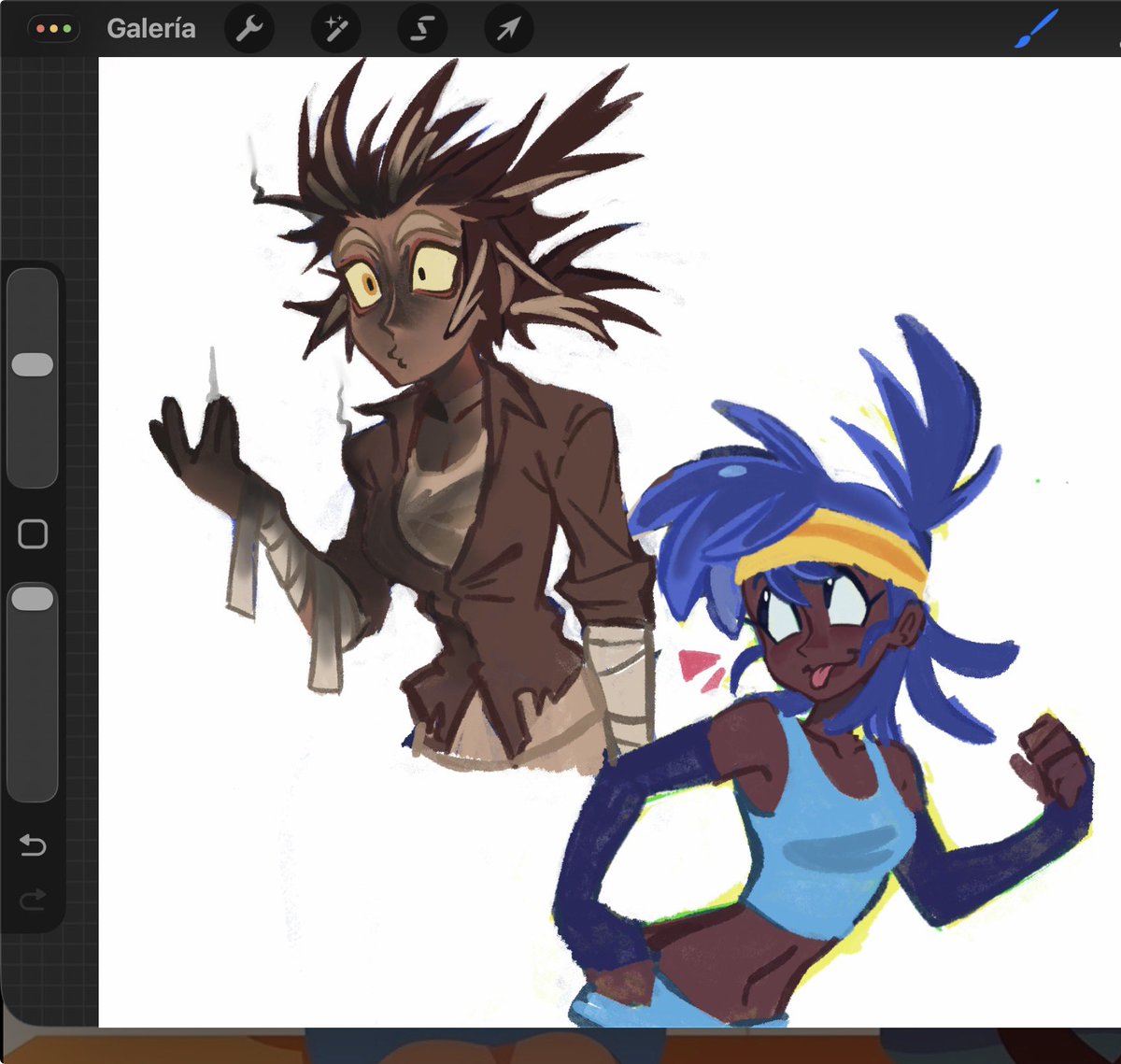The height and width of the screenshot is (1064, 1121).
Task: Redo the action with redo arrow
Action: click(33, 901)
